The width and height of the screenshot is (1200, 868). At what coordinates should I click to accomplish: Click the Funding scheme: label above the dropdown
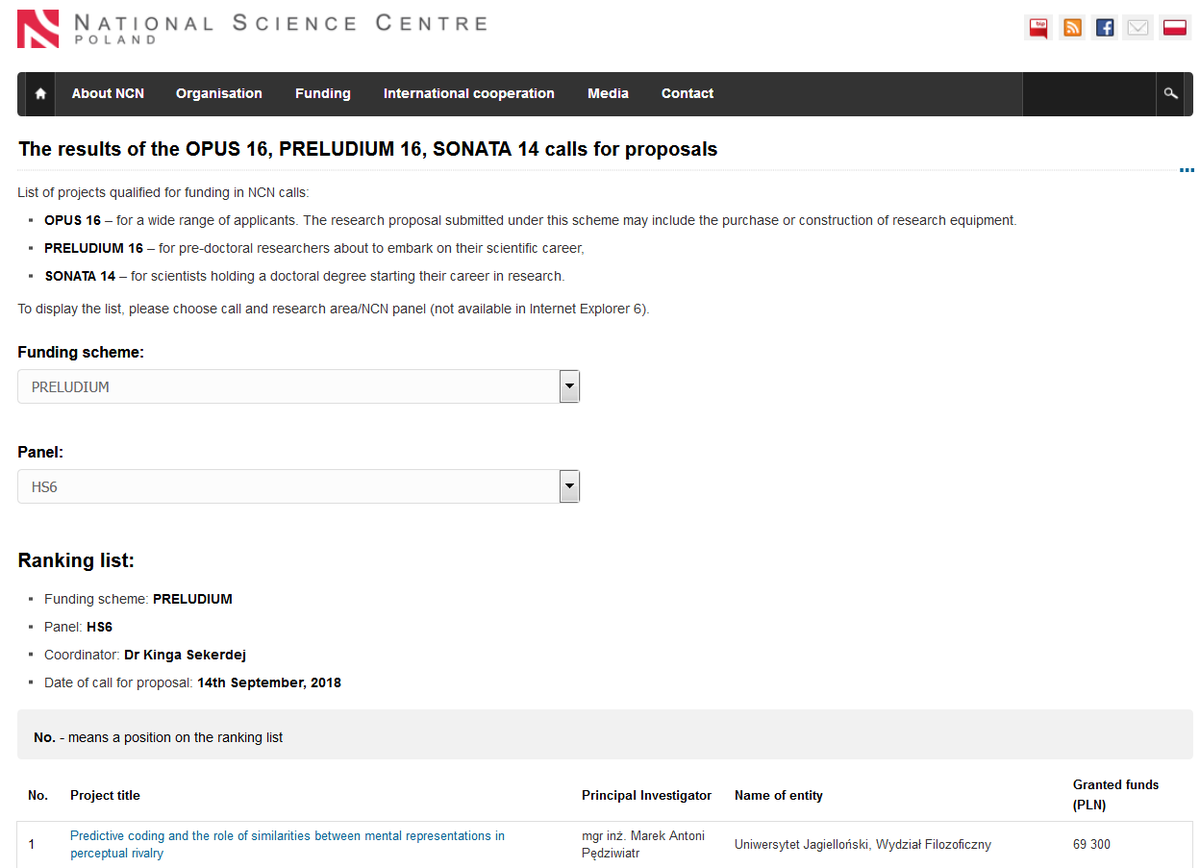pos(81,353)
